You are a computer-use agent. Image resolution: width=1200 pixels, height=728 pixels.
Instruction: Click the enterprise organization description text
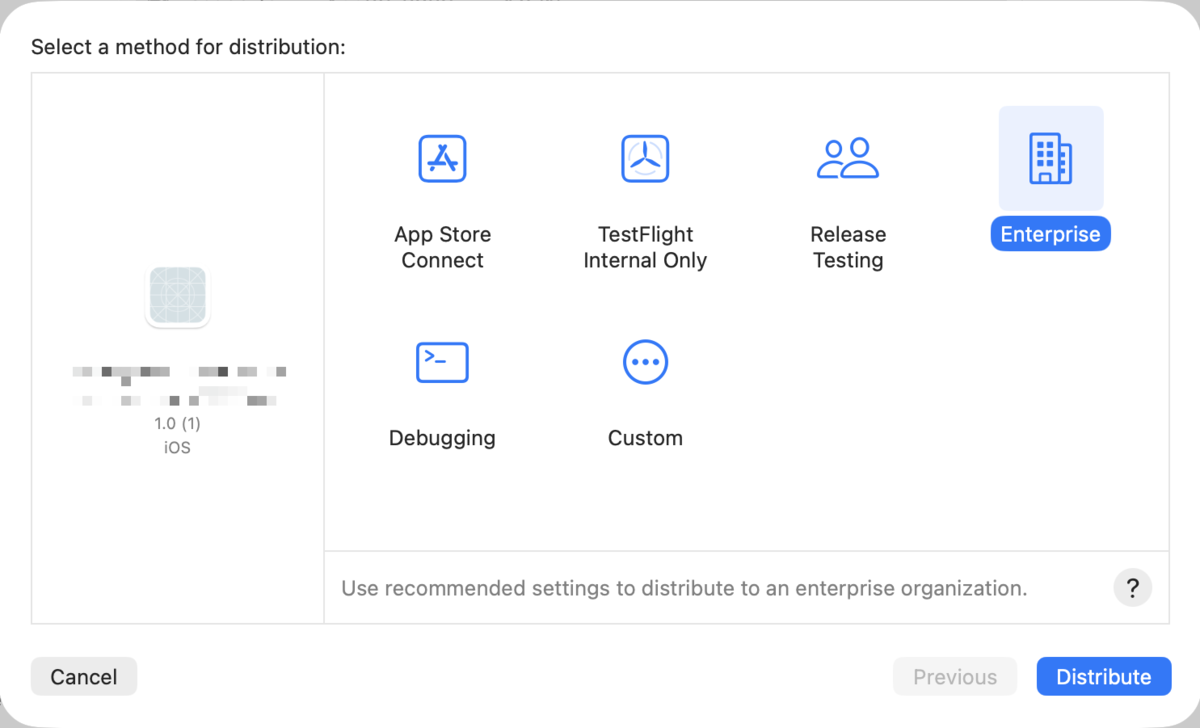pos(684,588)
